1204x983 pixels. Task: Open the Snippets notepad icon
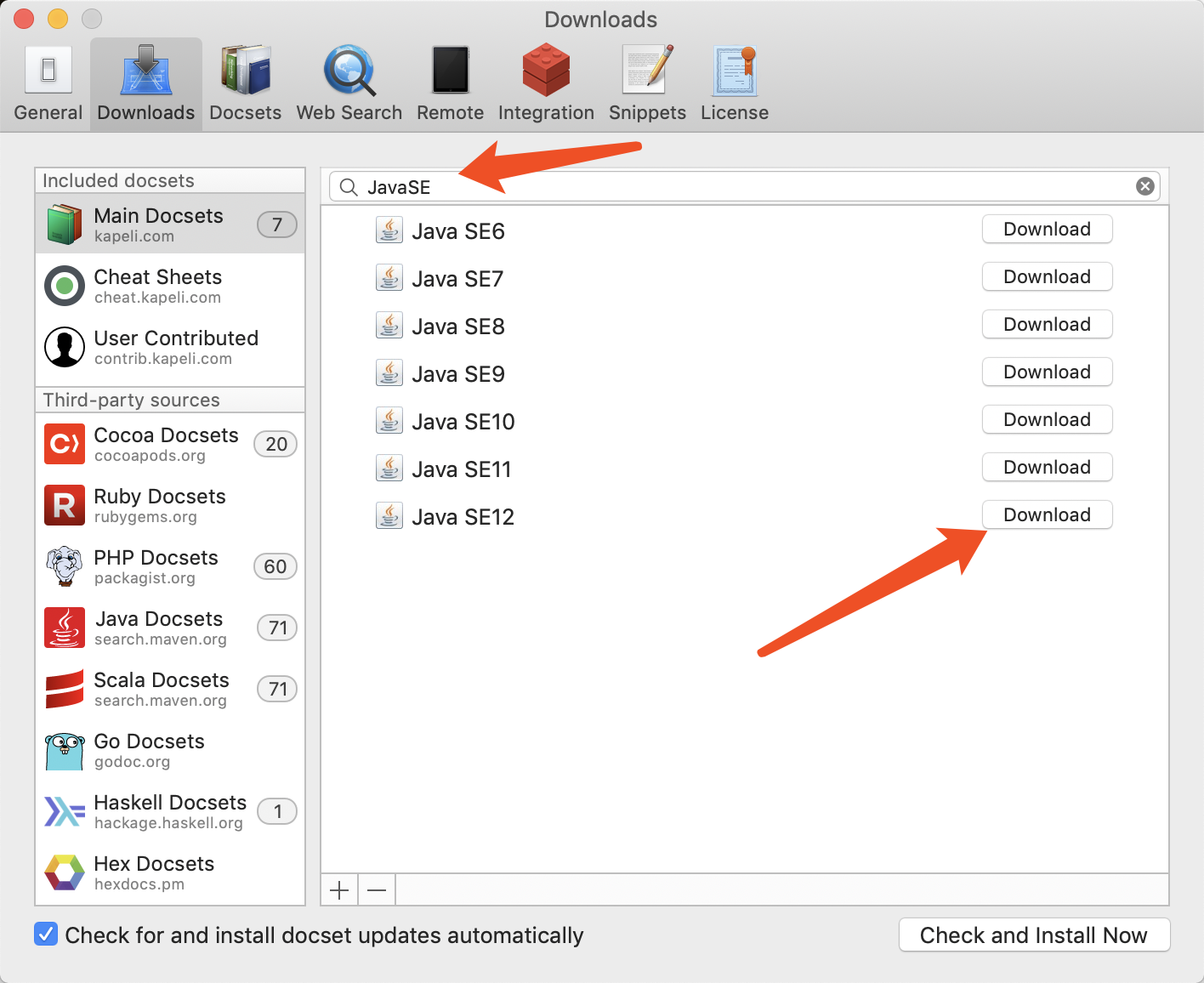pos(648,70)
